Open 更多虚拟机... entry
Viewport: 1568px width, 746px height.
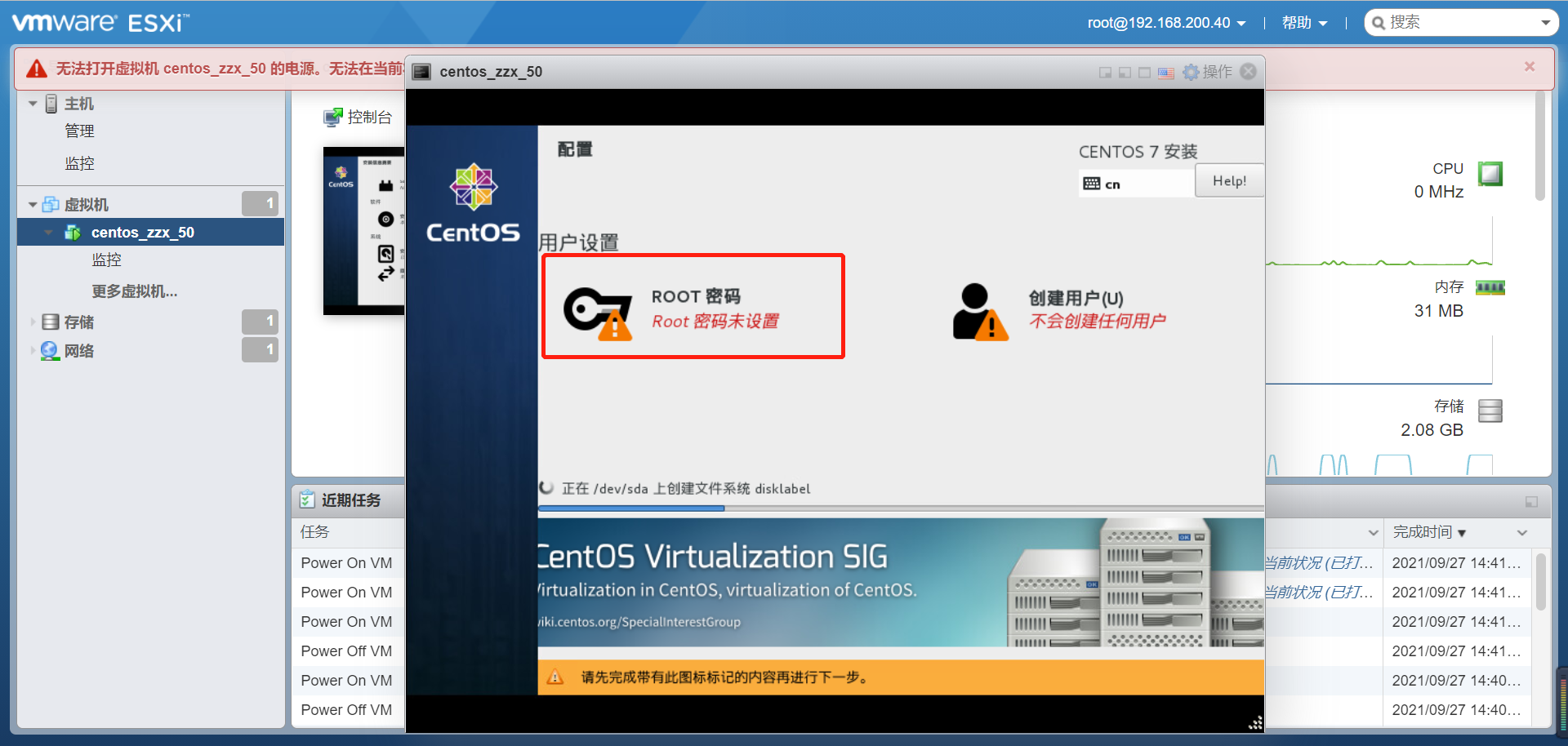(134, 291)
